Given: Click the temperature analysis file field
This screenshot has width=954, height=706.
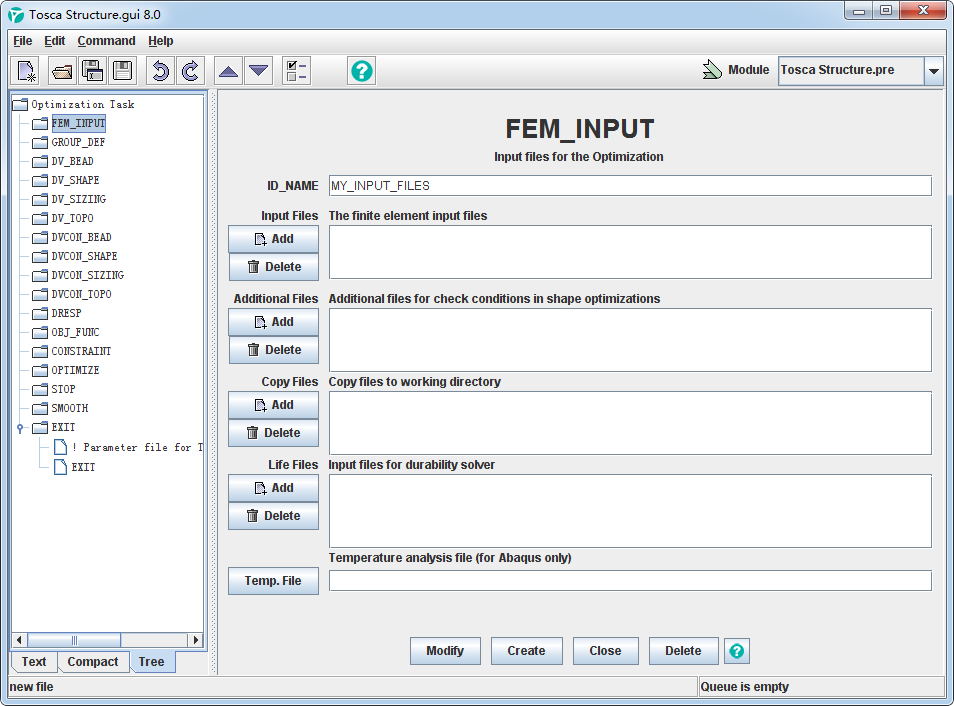Looking at the screenshot, I should (630, 581).
